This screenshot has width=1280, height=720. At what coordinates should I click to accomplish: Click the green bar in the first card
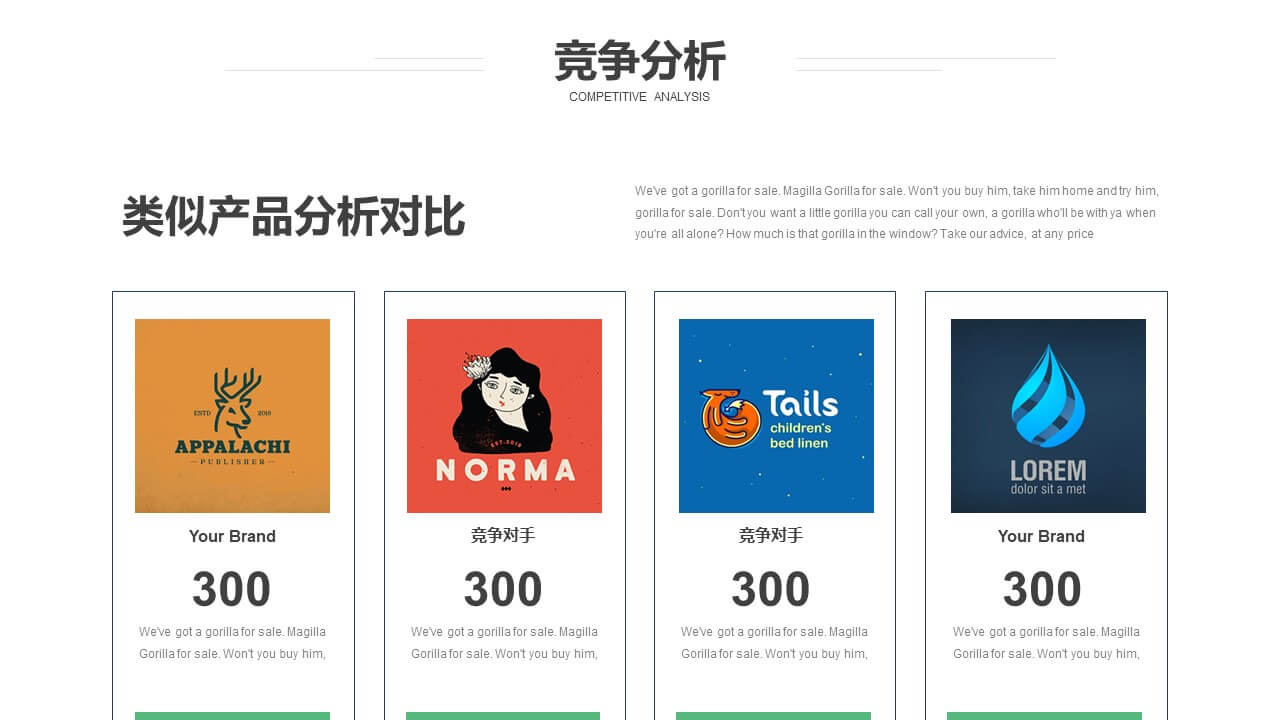tap(232, 716)
